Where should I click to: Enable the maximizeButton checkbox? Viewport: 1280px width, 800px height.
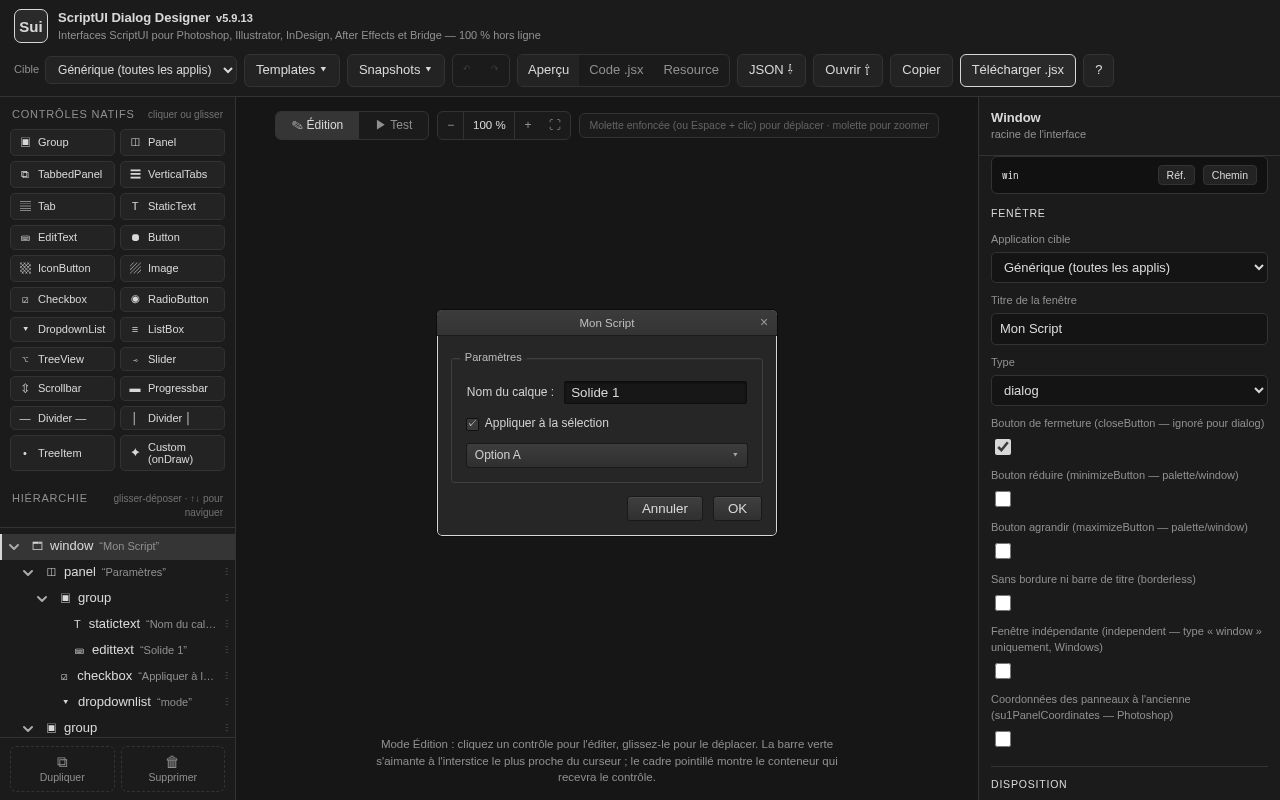tap(1003, 551)
